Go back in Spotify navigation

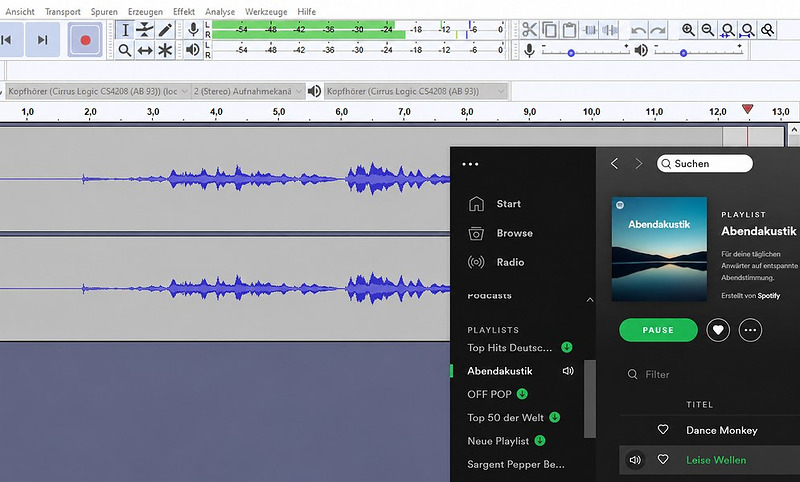coord(614,164)
